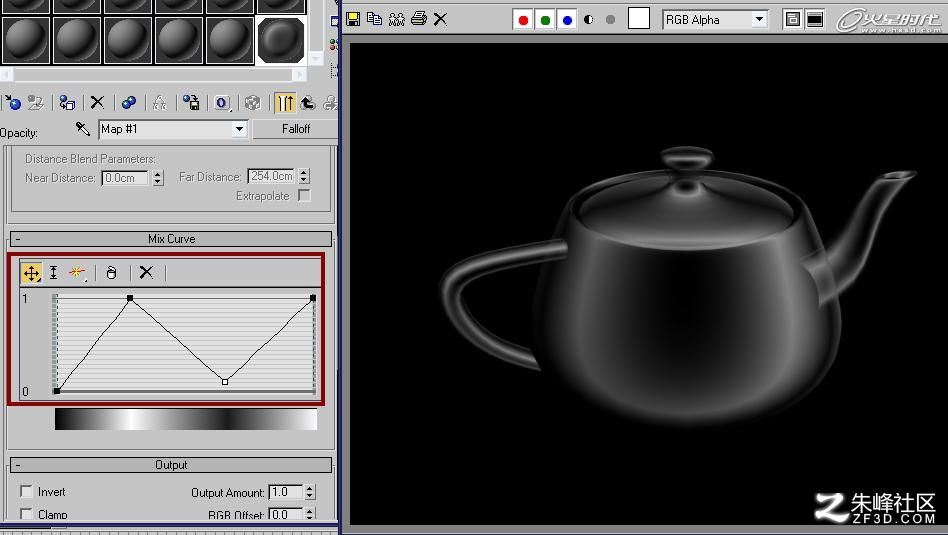
Task: Open the Map #1 name dropdown
Action: [173, 129]
